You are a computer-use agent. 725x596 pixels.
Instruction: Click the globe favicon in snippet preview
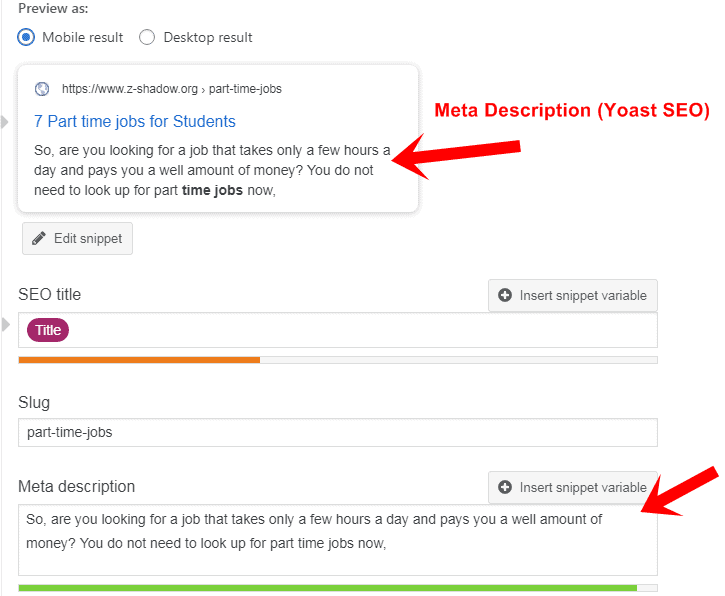[42, 89]
